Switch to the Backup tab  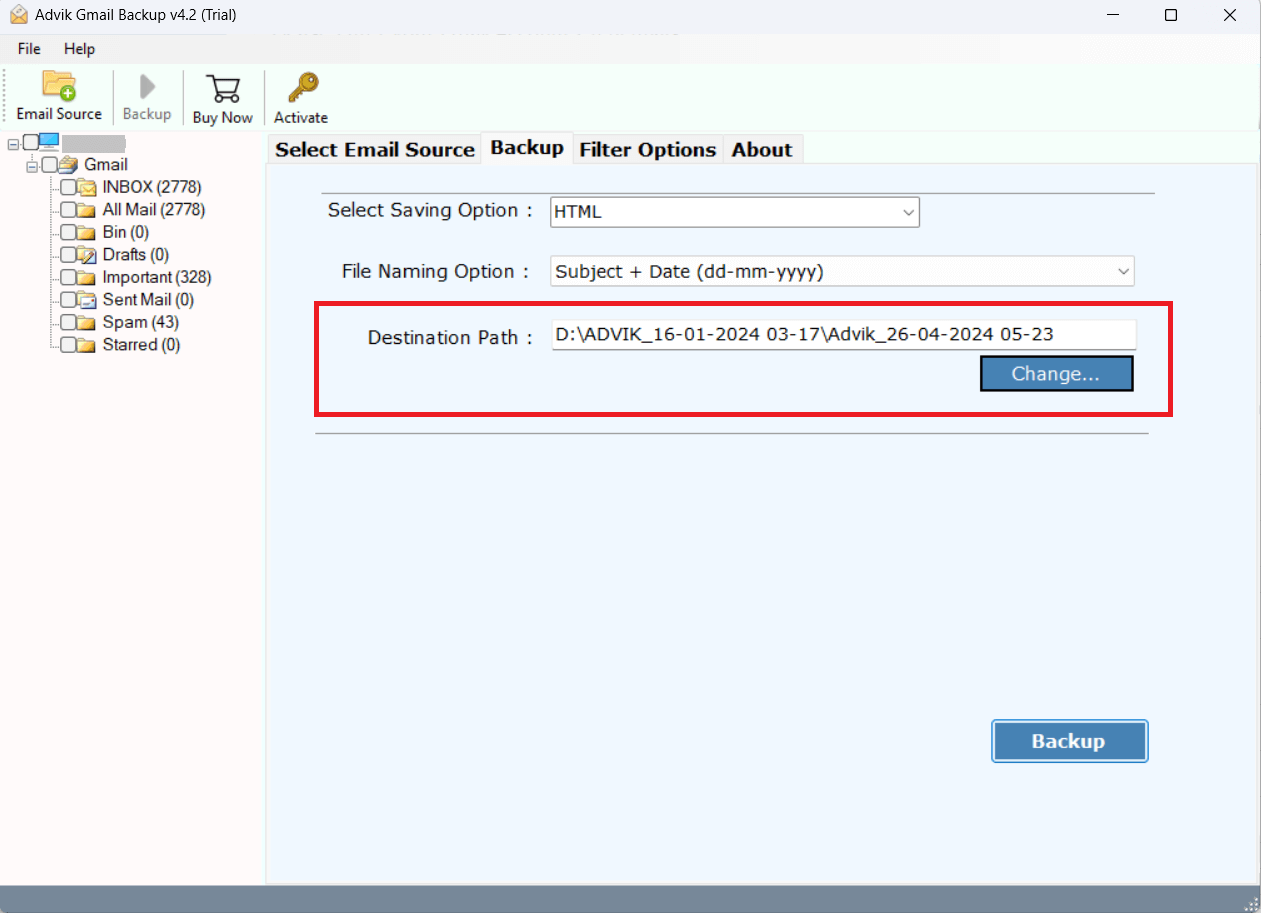tap(527, 148)
